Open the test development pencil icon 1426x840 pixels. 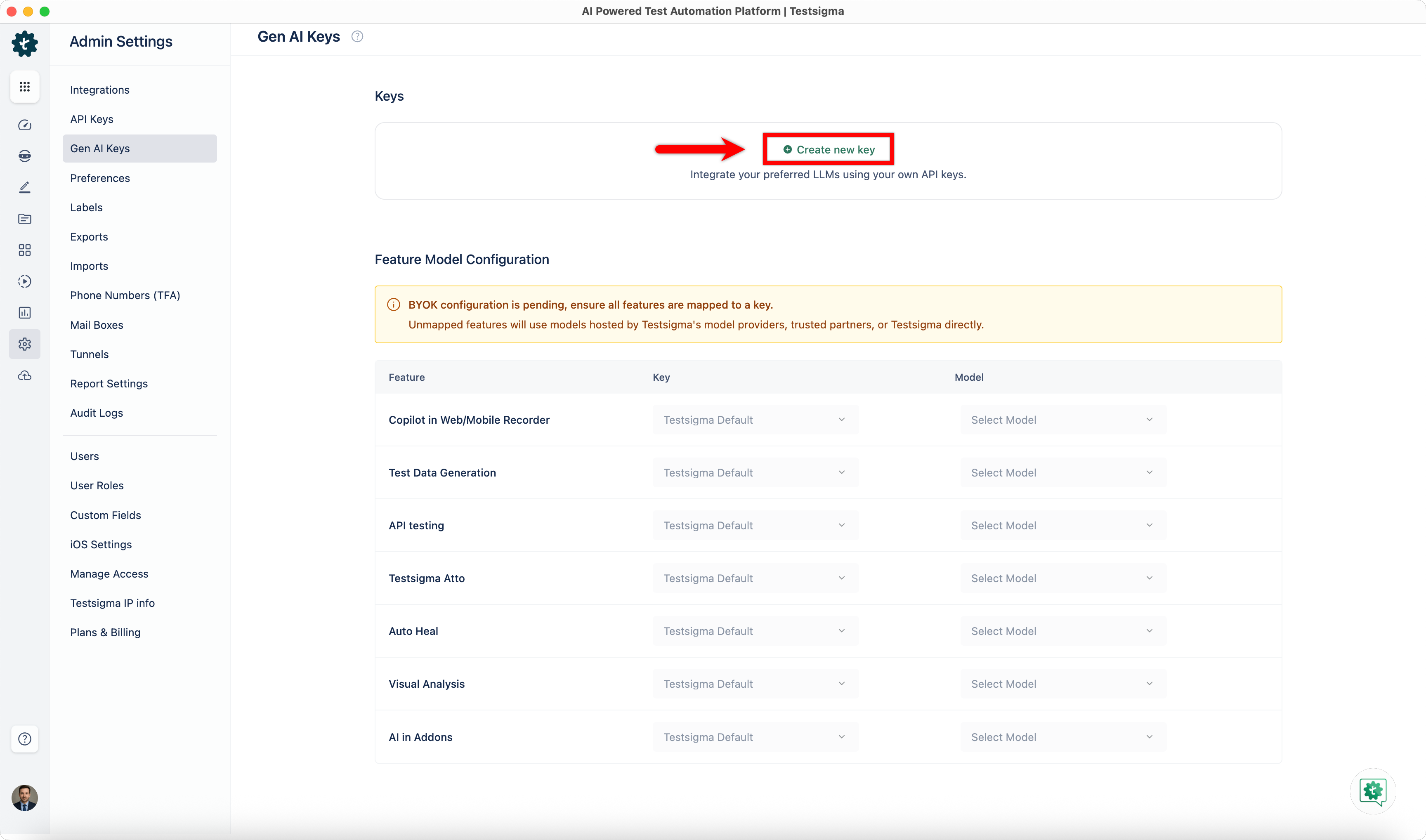click(x=24, y=187)
